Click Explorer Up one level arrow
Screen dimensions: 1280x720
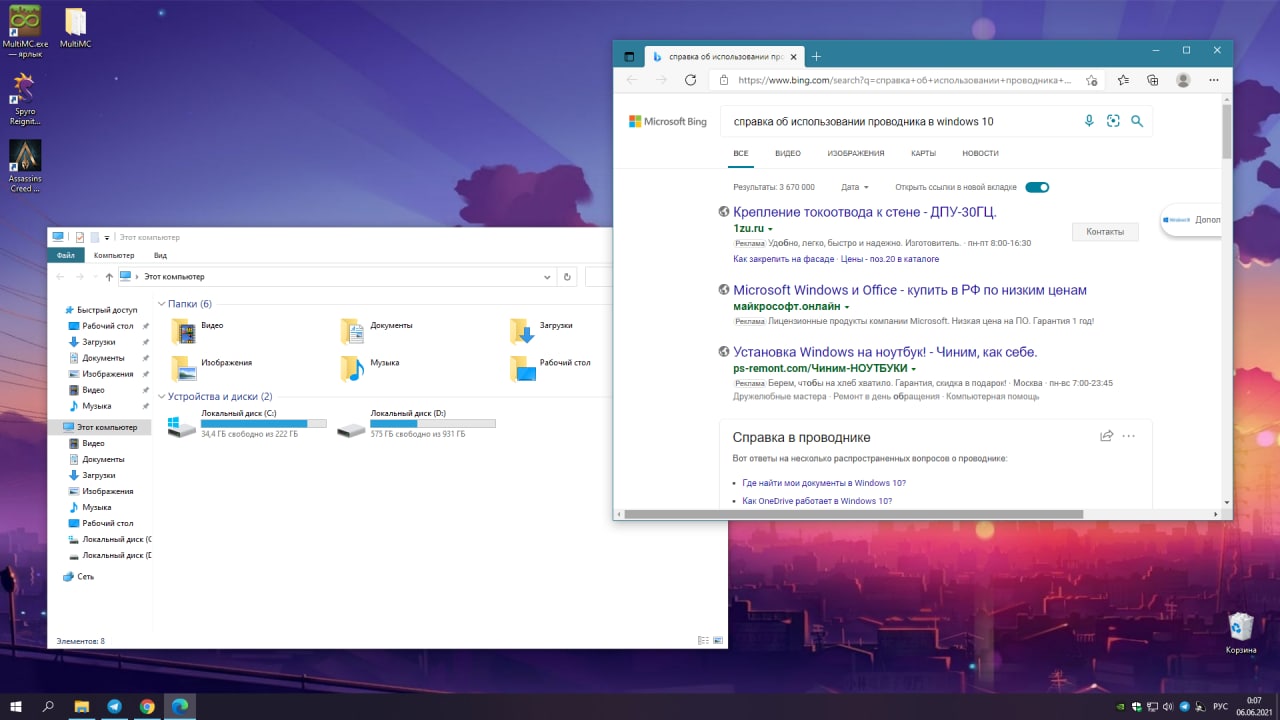pyautogui.click(x=109, y=277)
